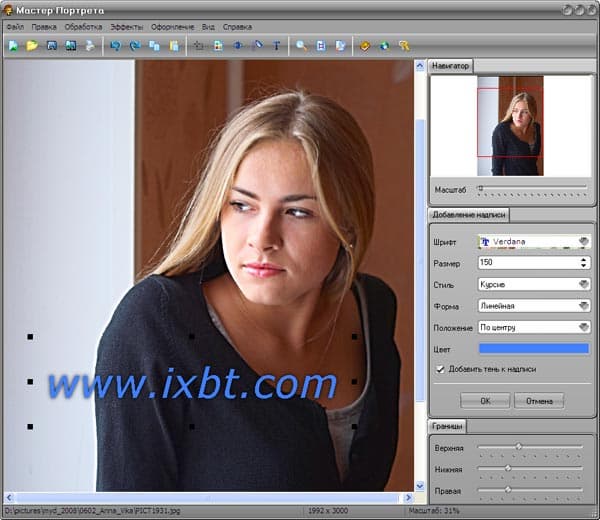Switch to the Навигатор tab
600x520 pixels.
coord(450,66)
